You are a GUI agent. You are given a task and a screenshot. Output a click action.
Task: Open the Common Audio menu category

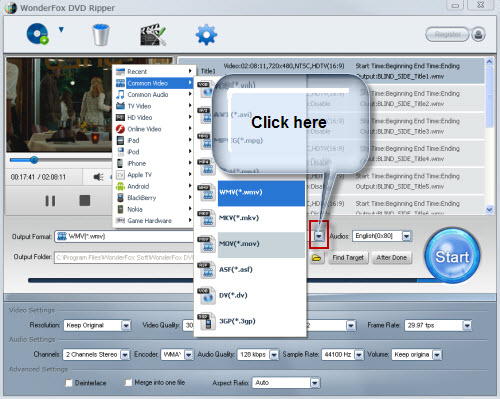(154, 95)
